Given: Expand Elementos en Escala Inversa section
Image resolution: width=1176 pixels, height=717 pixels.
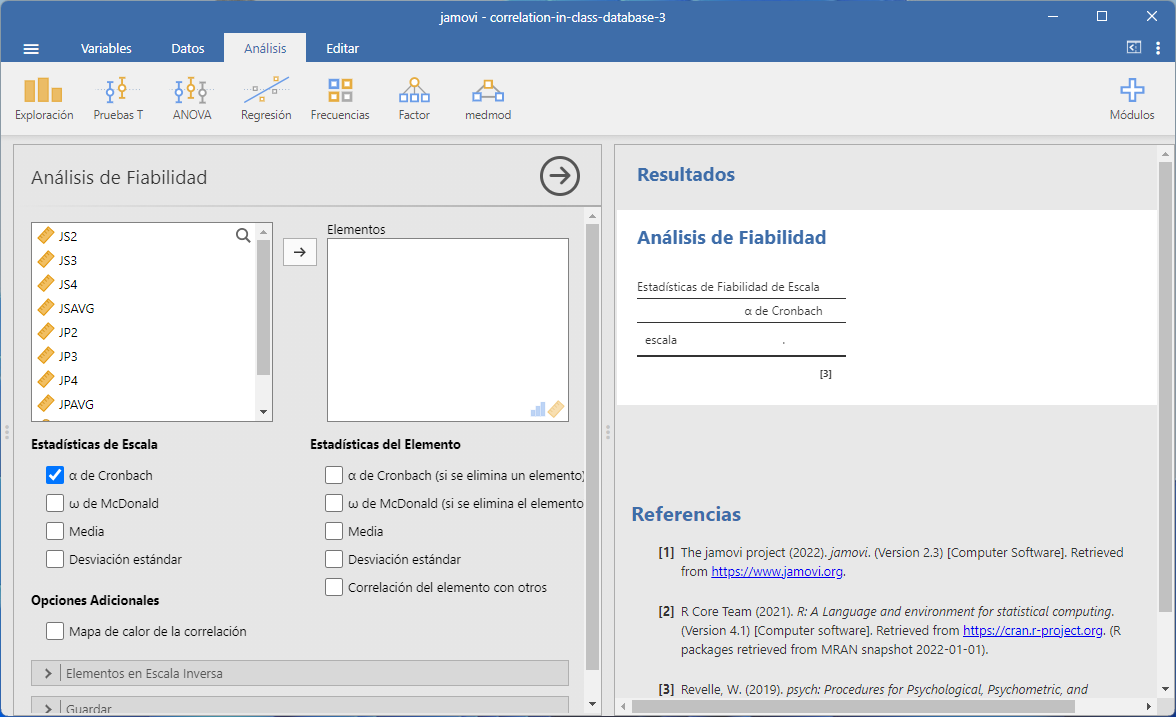Looking at the screenshot, I should 300,673.
